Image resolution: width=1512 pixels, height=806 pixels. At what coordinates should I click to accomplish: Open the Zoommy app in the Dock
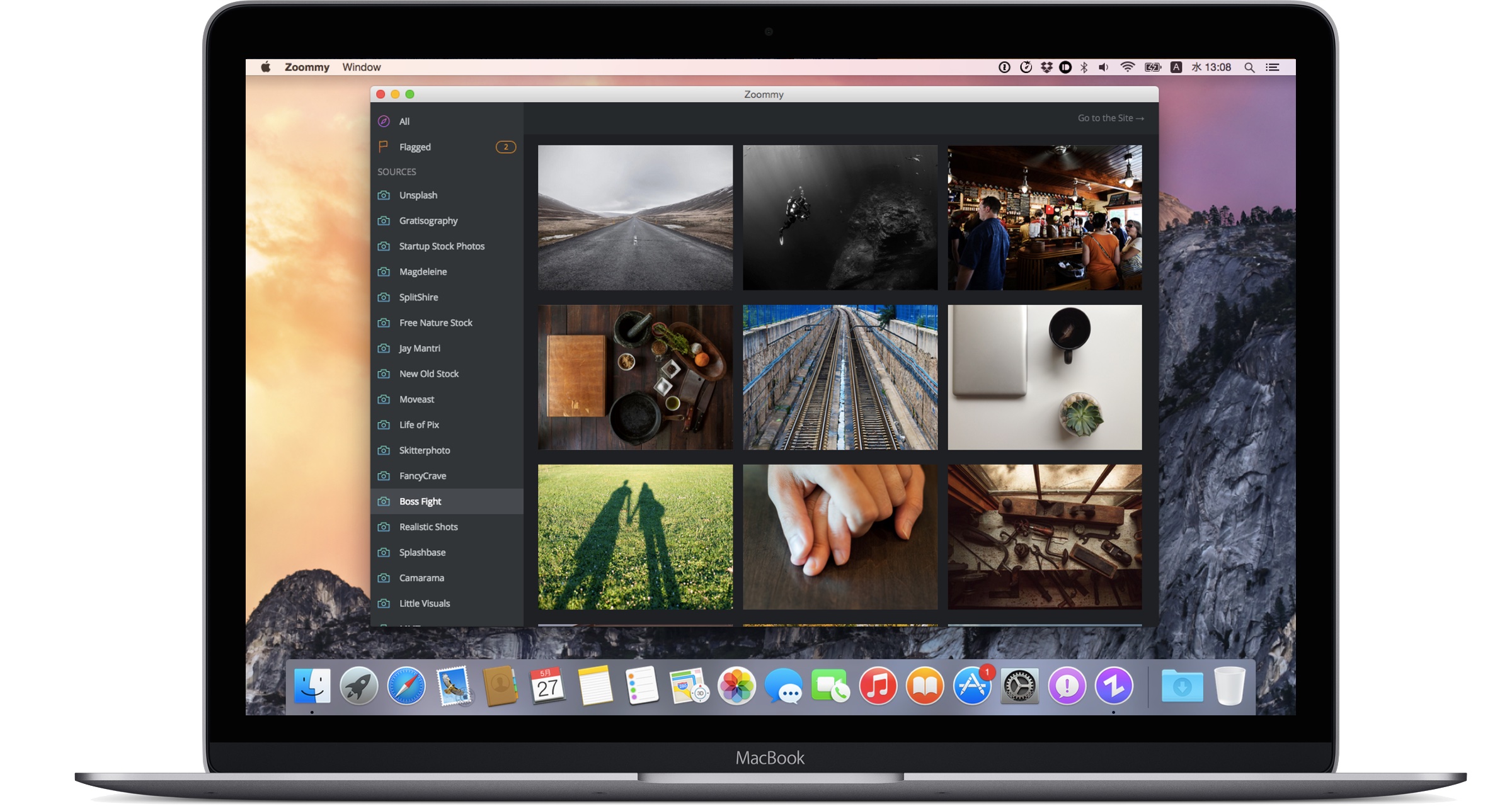coord(1113,686)
